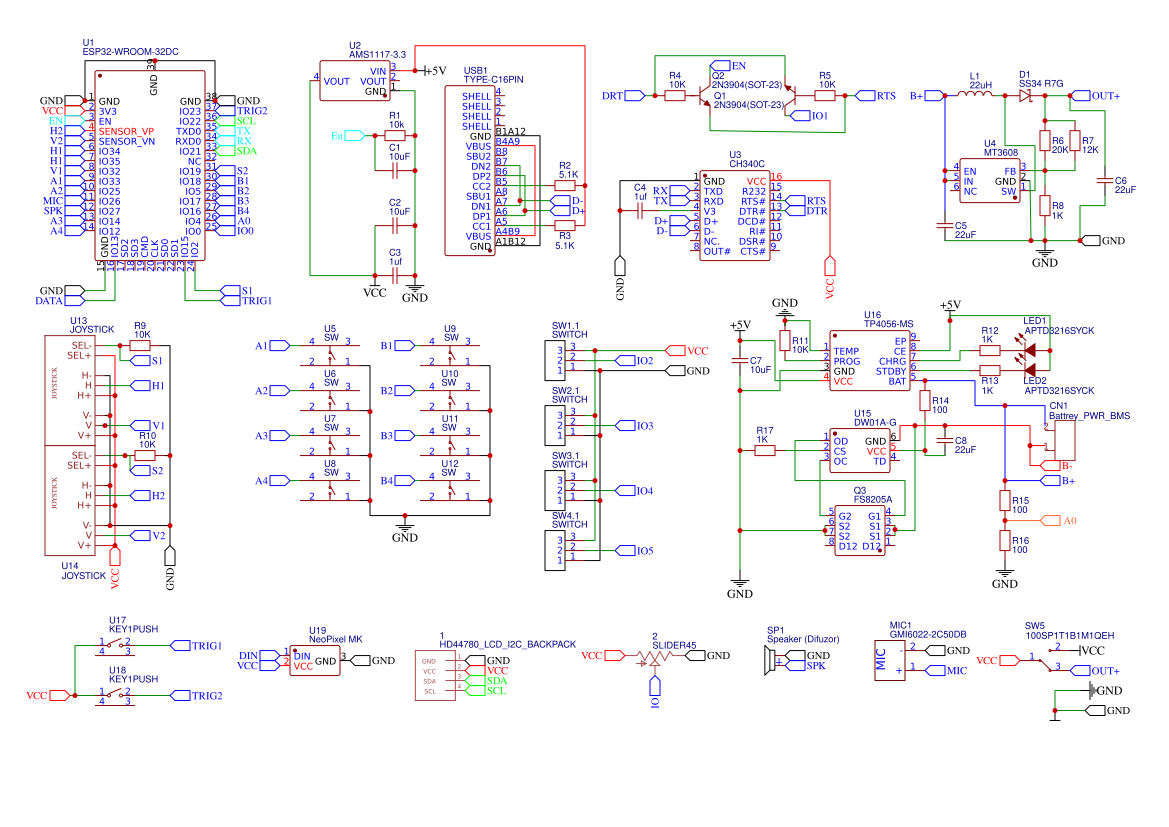Screen dimensions: 1169x827
Task: Select the R17 1K resistor symbol
Action: (765, 450)
